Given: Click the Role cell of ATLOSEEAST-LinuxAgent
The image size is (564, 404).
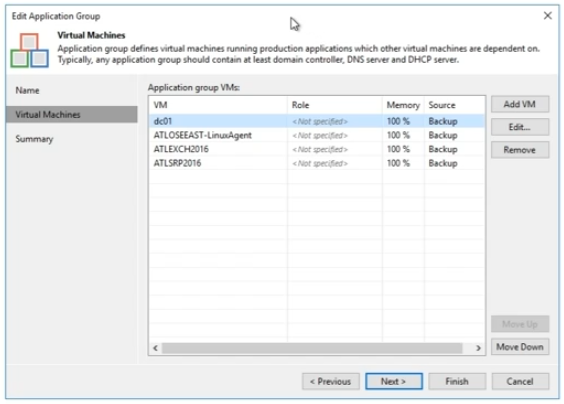Looking at the screenshot, I should 320,136.
